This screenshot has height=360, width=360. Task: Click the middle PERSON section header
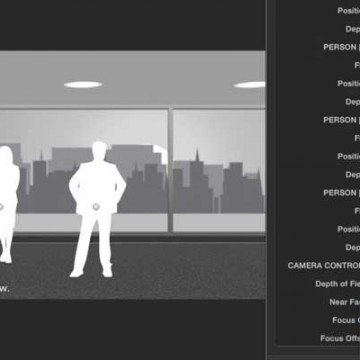341,120
